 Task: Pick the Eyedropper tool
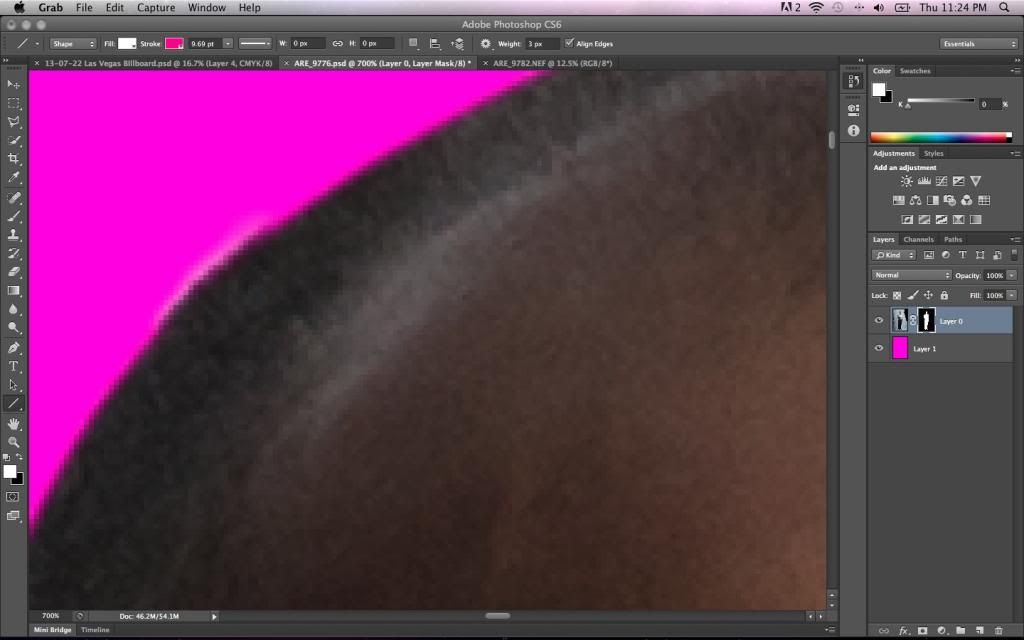tap(13, 177)
